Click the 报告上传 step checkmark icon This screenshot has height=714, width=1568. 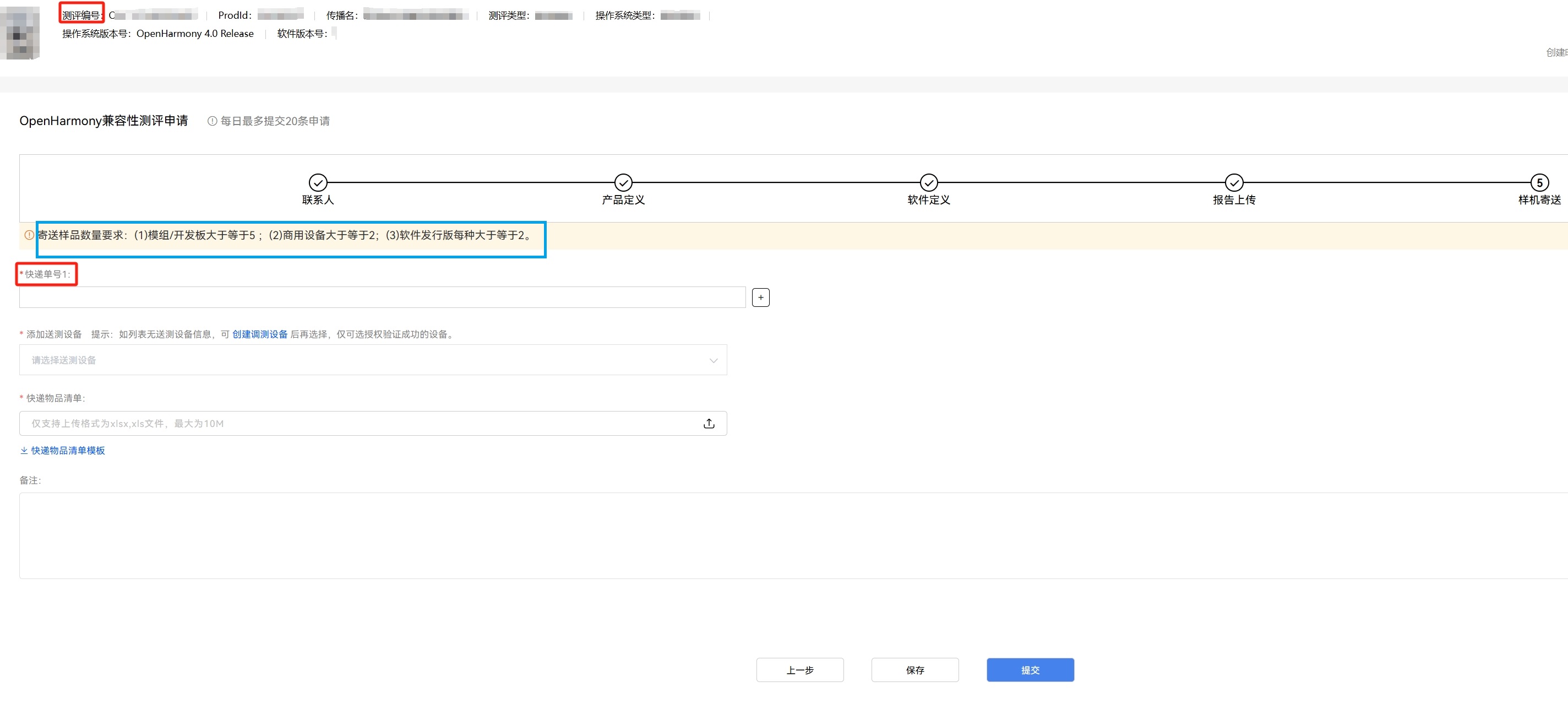[x=1234, y=182]
